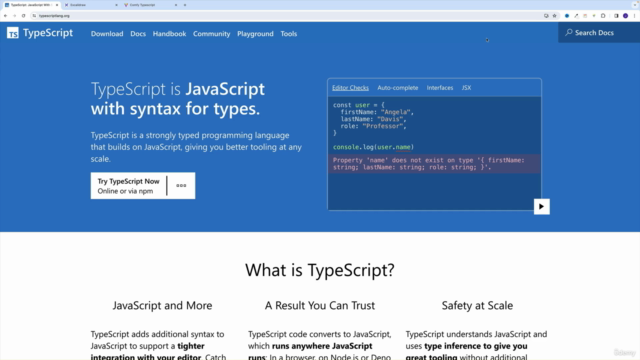640x360 pixels.
Task: Open the Download nav link
Action: 107,34
